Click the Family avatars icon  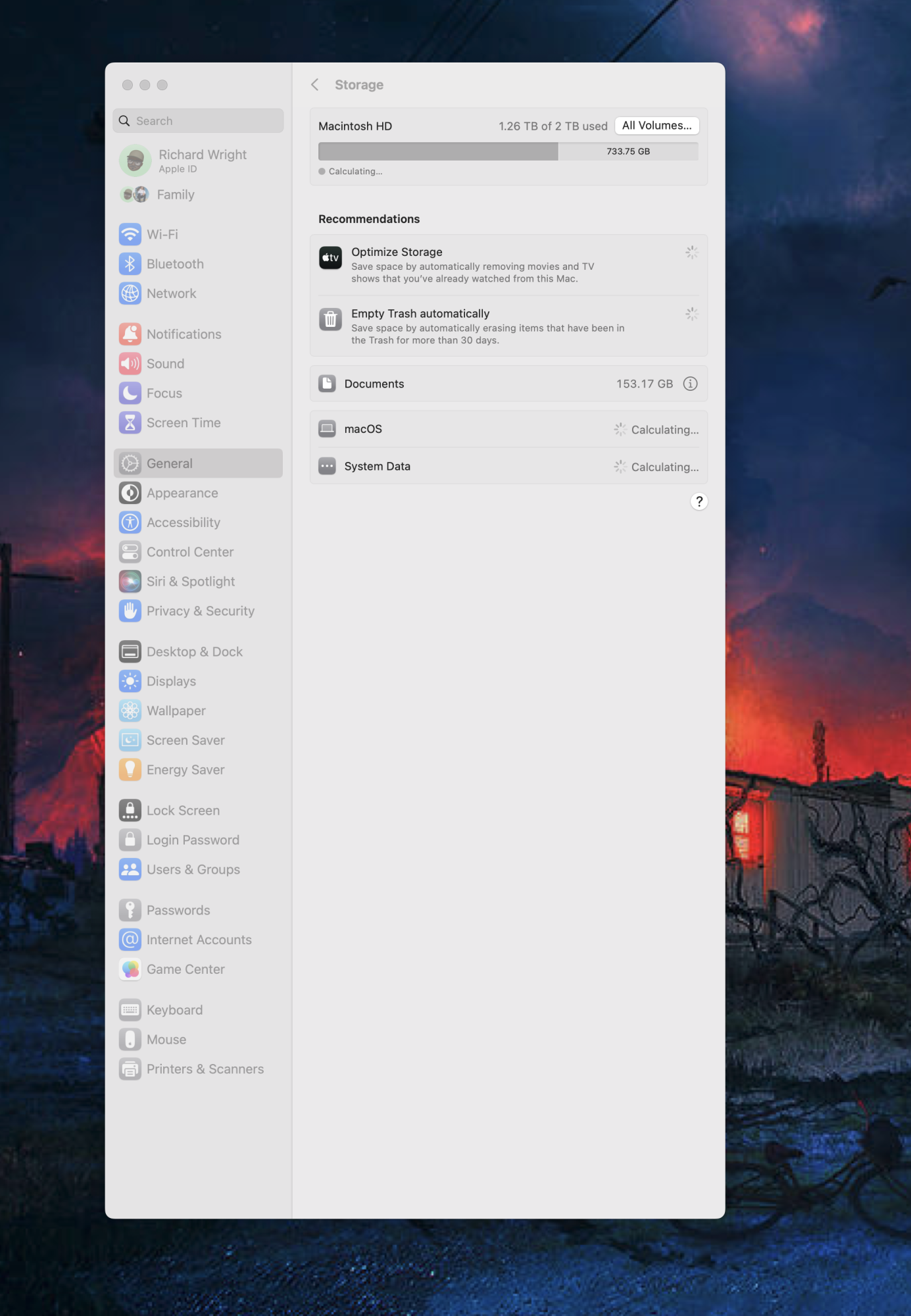click(x=134, y=195)
